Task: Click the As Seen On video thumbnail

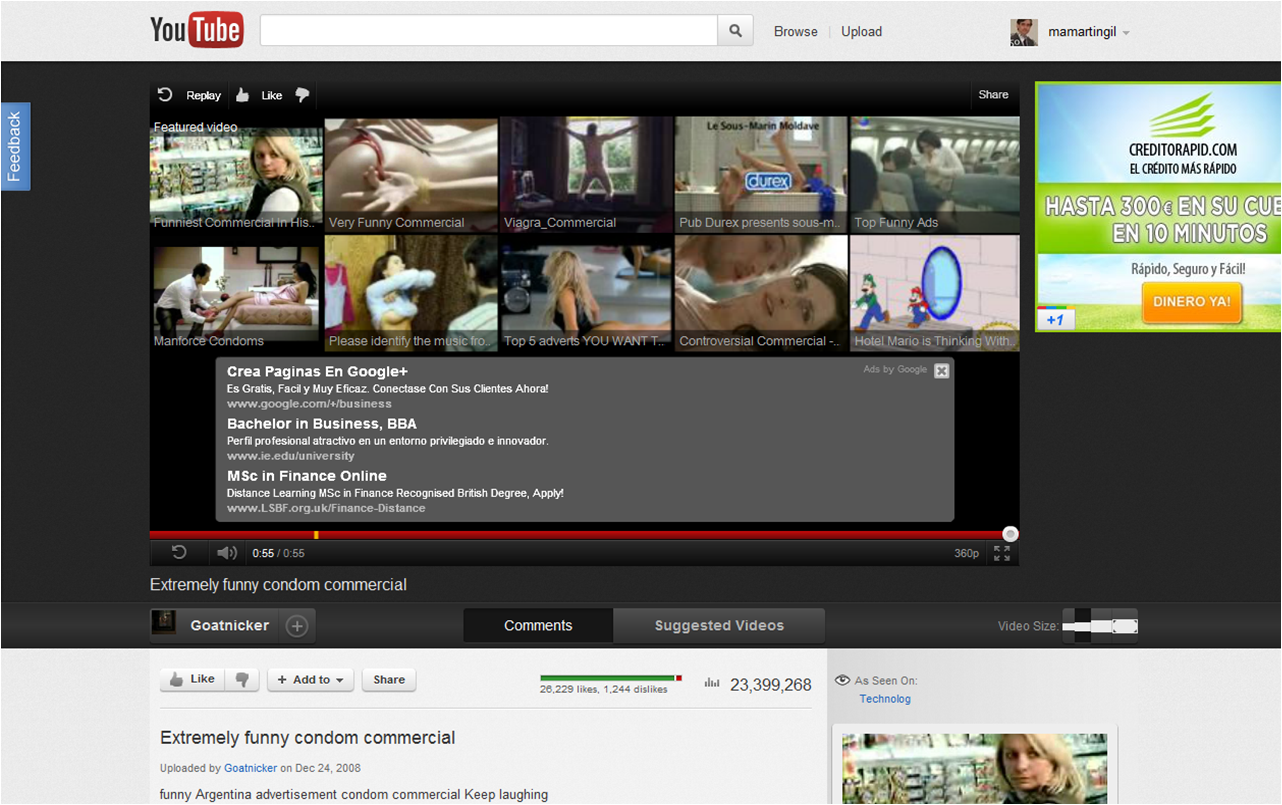Action: (x=975, y=768)
